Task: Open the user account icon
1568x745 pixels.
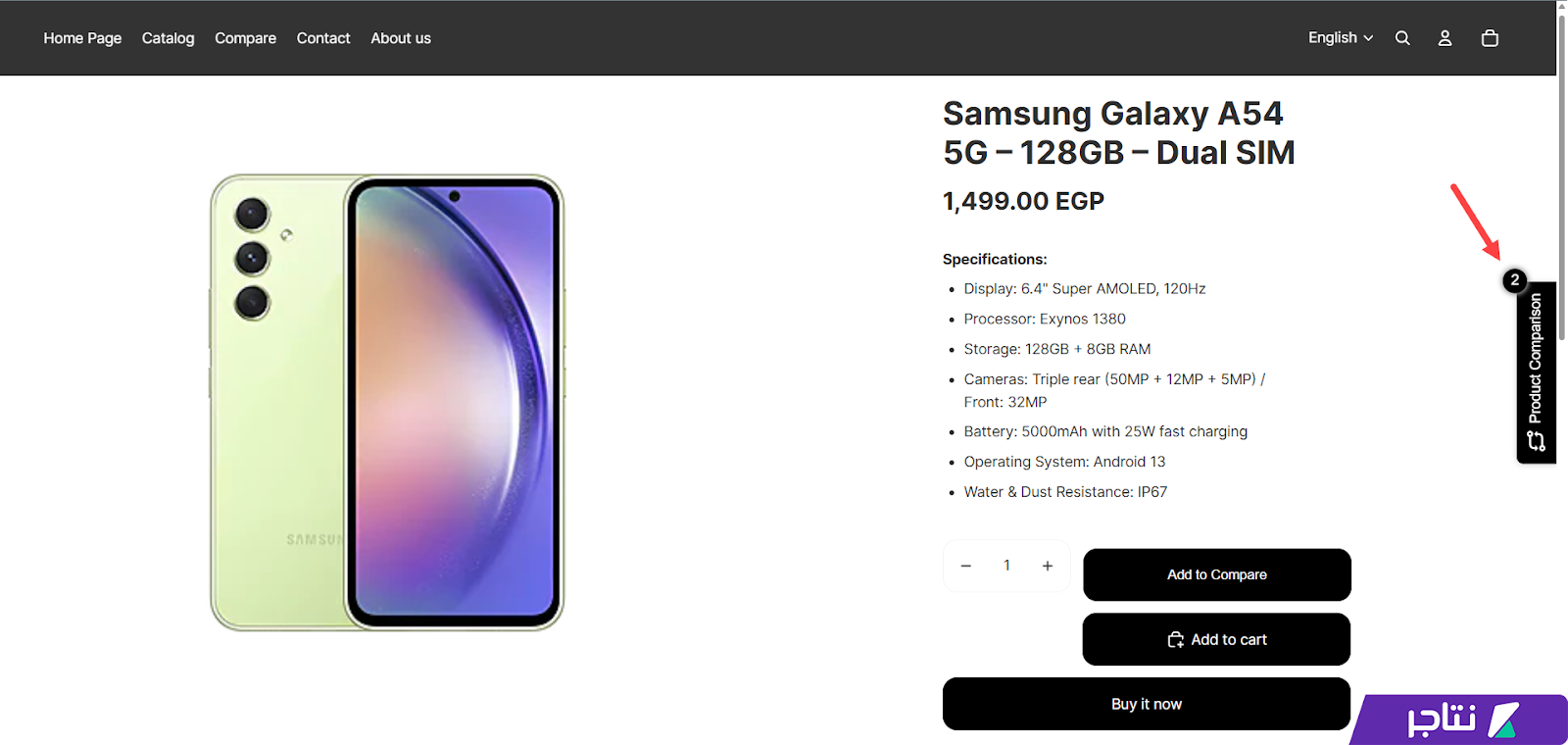Action: tap(1445, 38)
